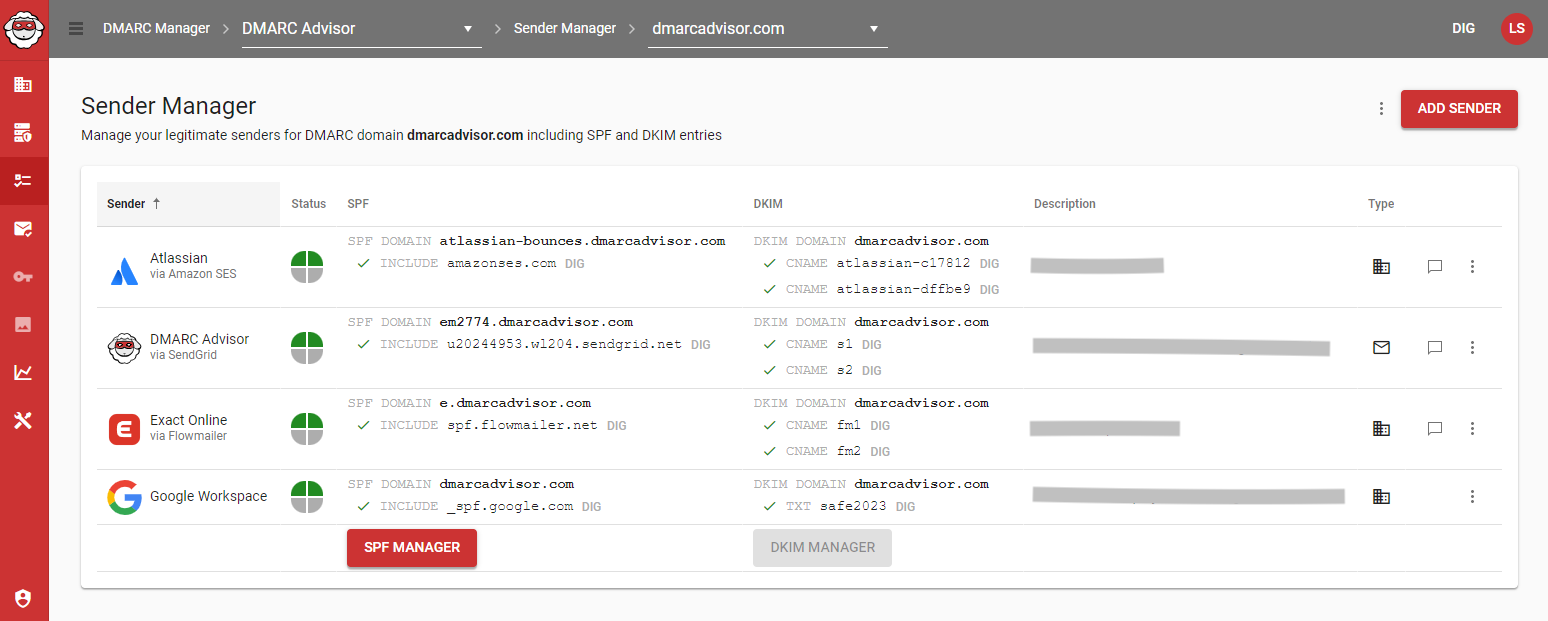Click the building type icon on Exact Online row
Viewport: 1548px width, 621px height.
pos(1381,428)
